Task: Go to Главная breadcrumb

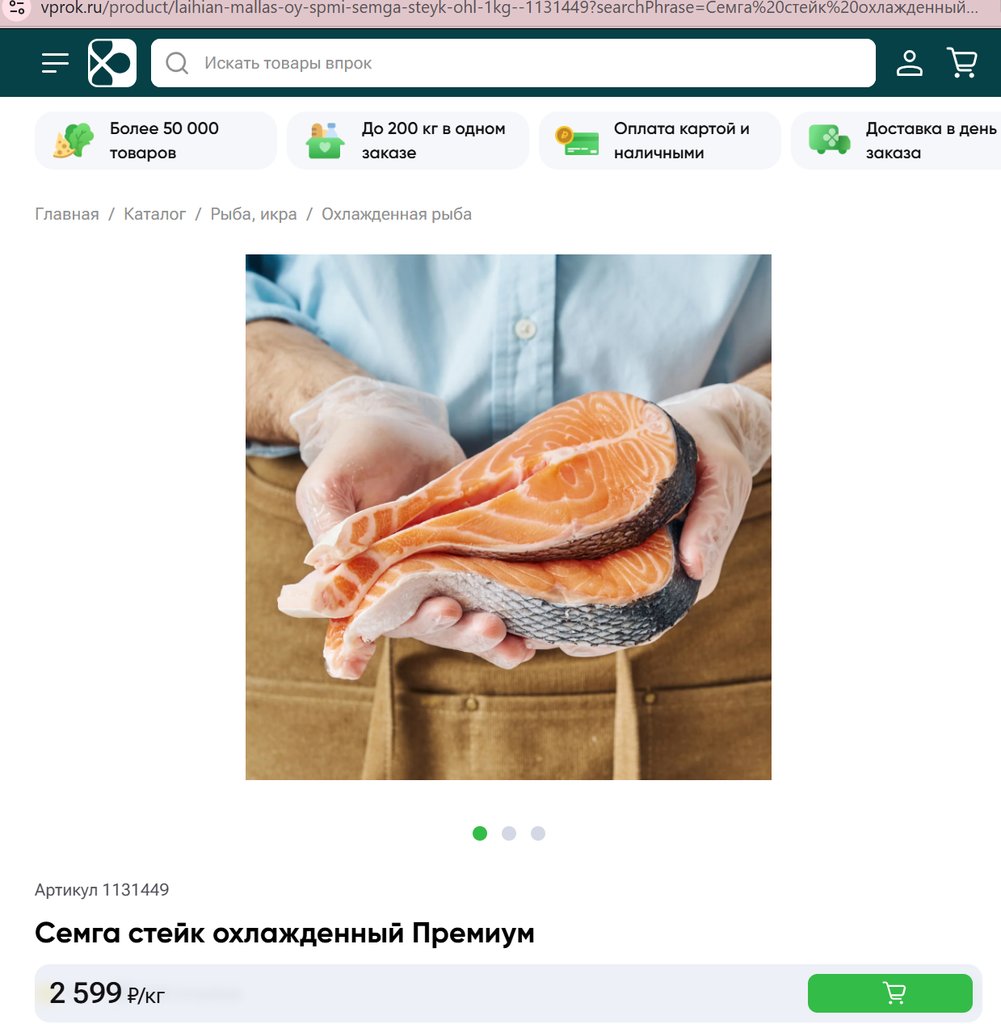Action: [67, 214]
